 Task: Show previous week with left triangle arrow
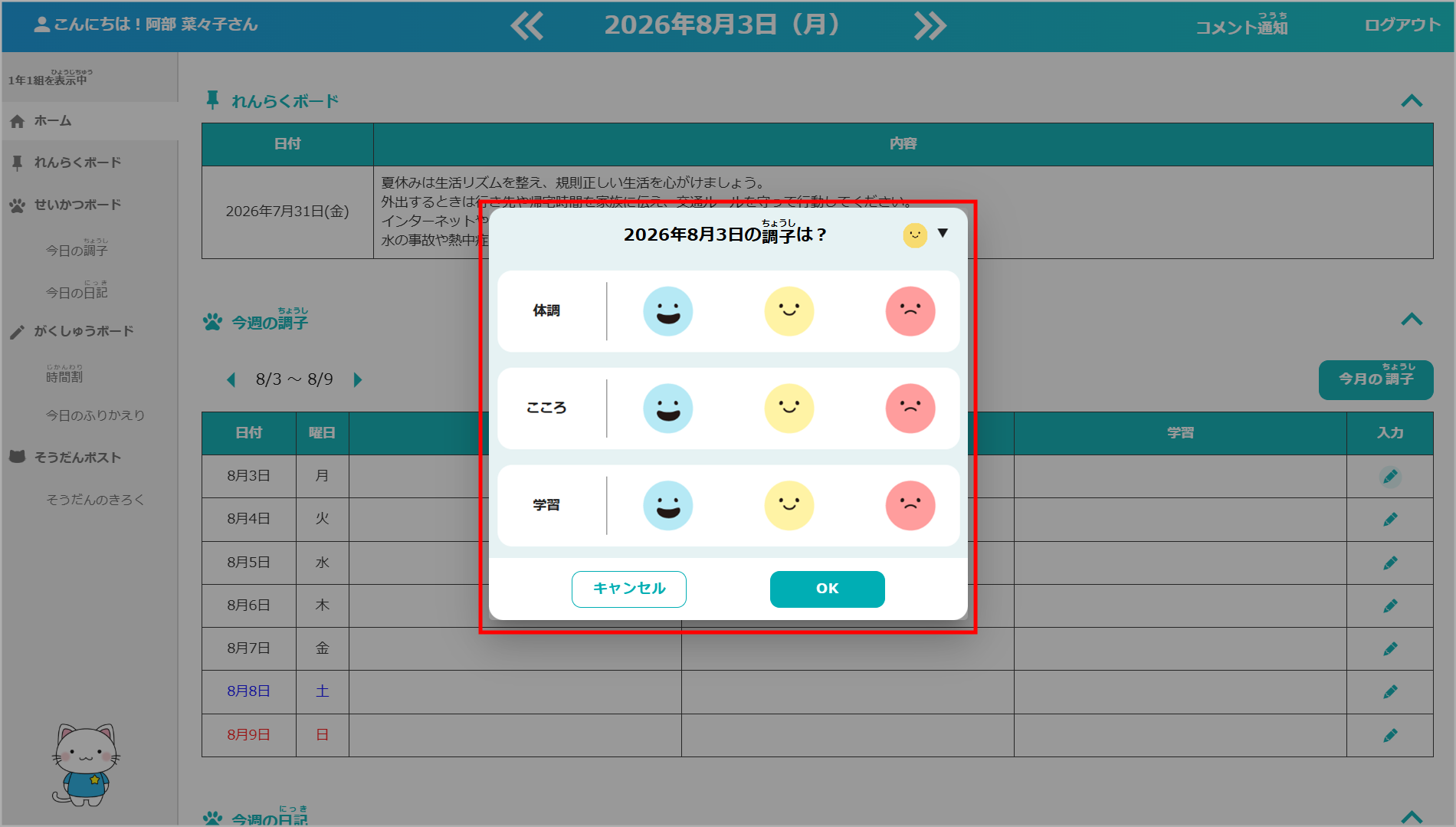click(x=231, y=379)
